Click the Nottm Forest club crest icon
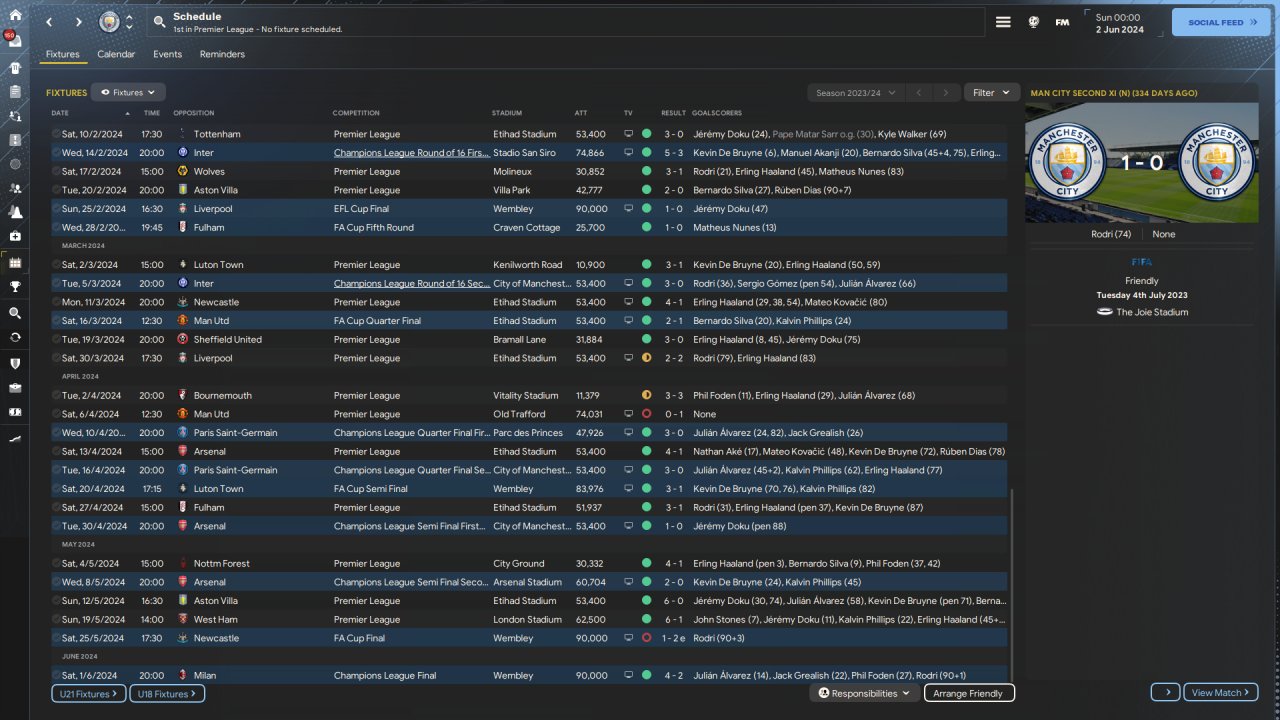Screen dimensions: 1280x720 tap(182, 563)
